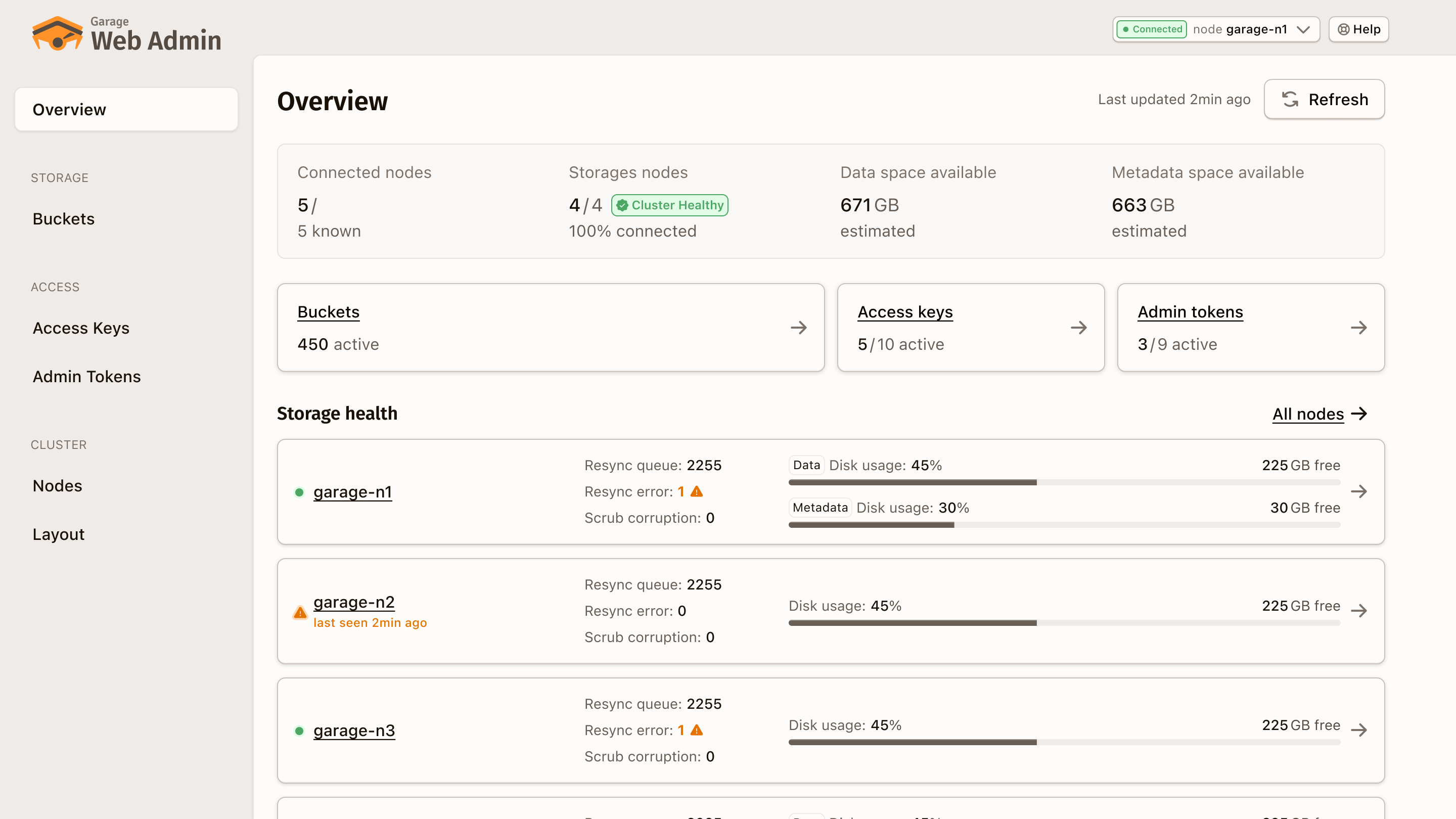This screenshot has width=1456, height=819.
Task: Click the '450 active' buckets count
Action: click(338, 344)
